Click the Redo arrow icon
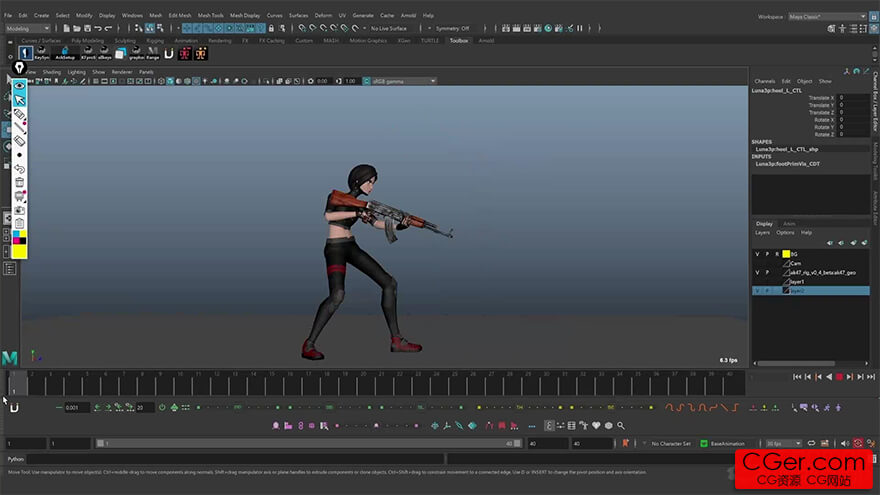Viewport: 880px width, 495px height. click(x=109, y=28)
